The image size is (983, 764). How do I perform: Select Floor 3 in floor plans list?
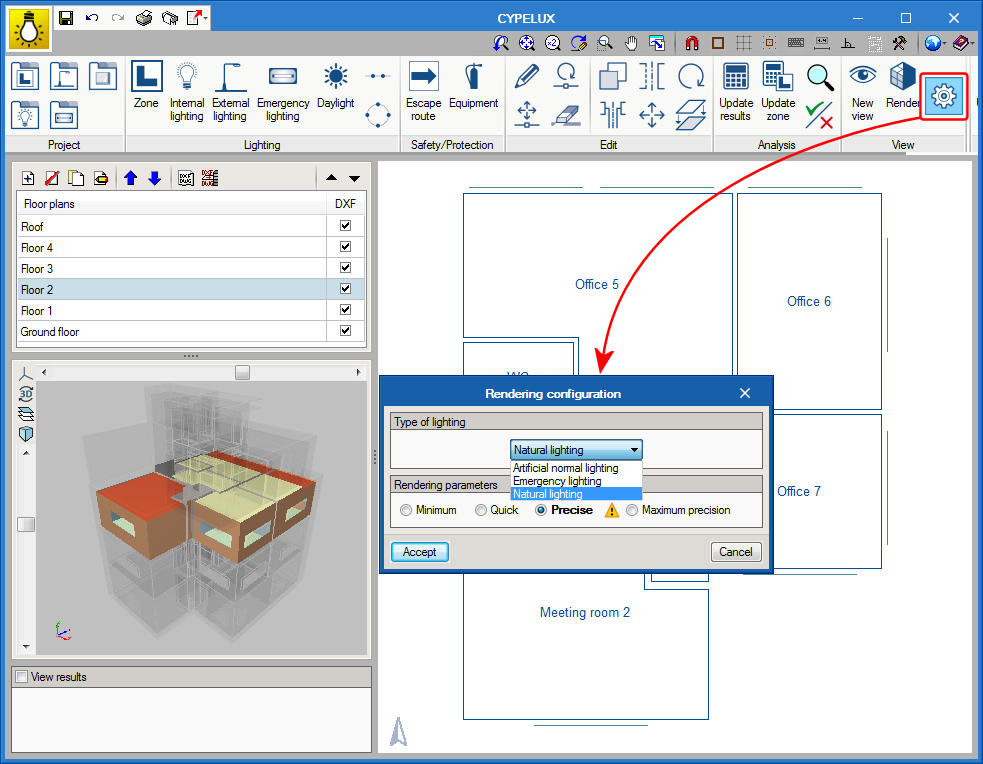pos(38,269)
